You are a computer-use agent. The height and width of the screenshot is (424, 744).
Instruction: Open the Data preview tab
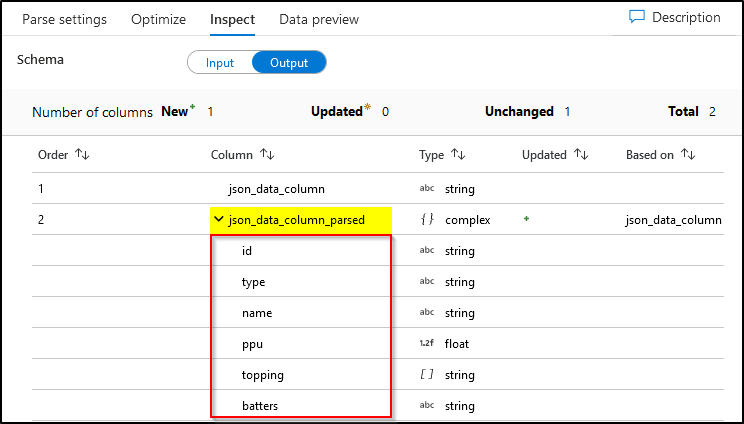click(x=319, y=19)
